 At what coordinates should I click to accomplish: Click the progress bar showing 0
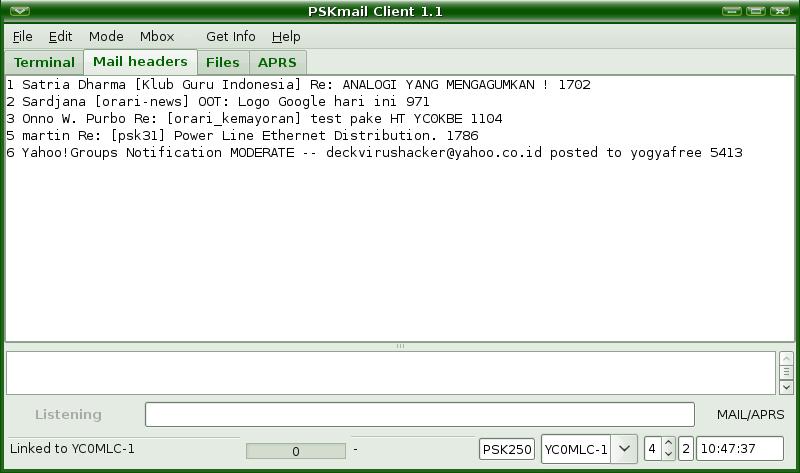(x=295, y=451)
